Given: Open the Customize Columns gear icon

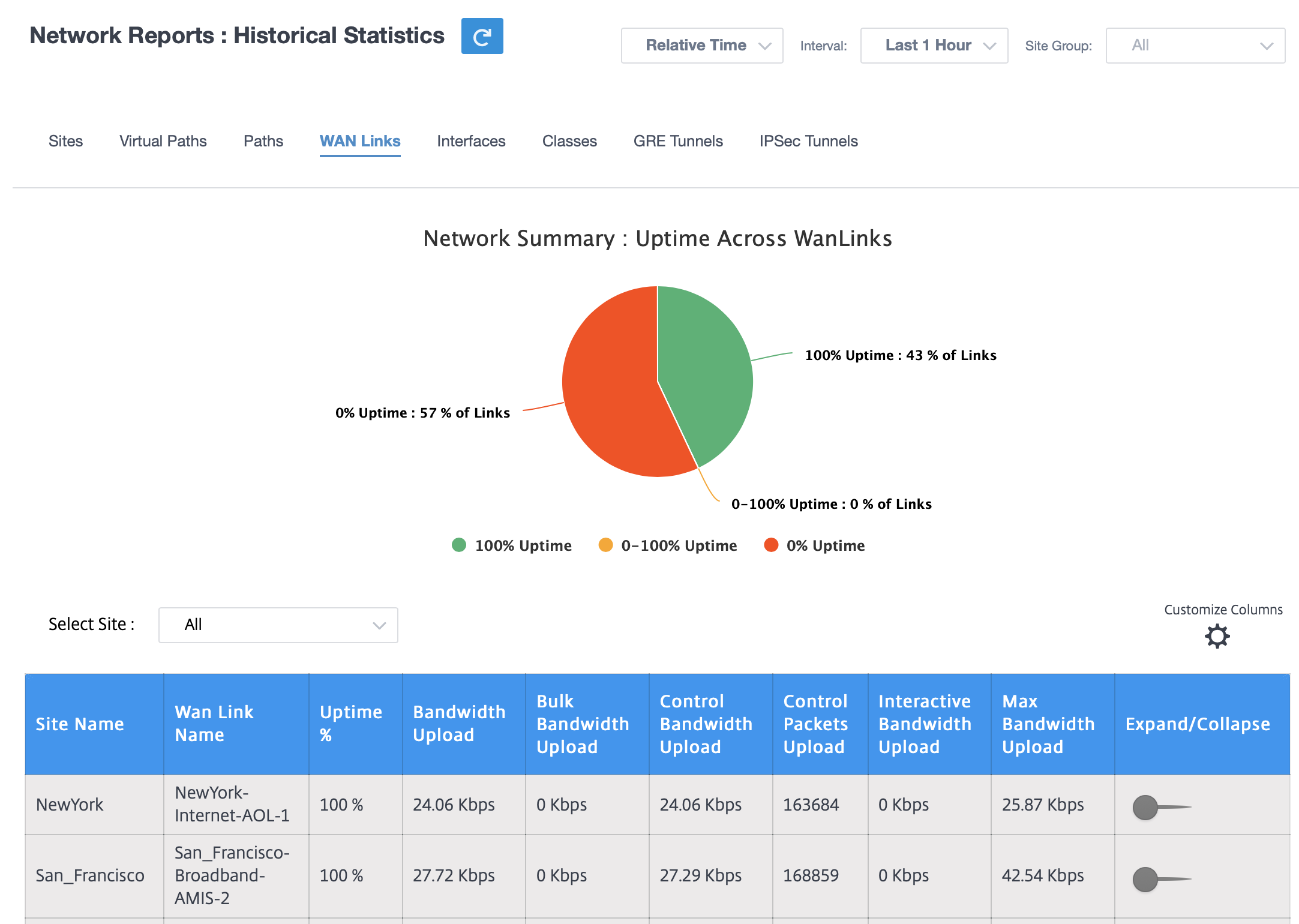Looking at the screenshot, I should 1217,636.
